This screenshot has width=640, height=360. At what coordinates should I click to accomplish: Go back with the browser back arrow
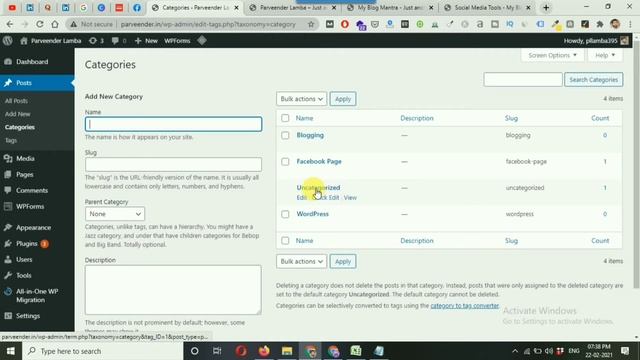click(x=10, y=24)
